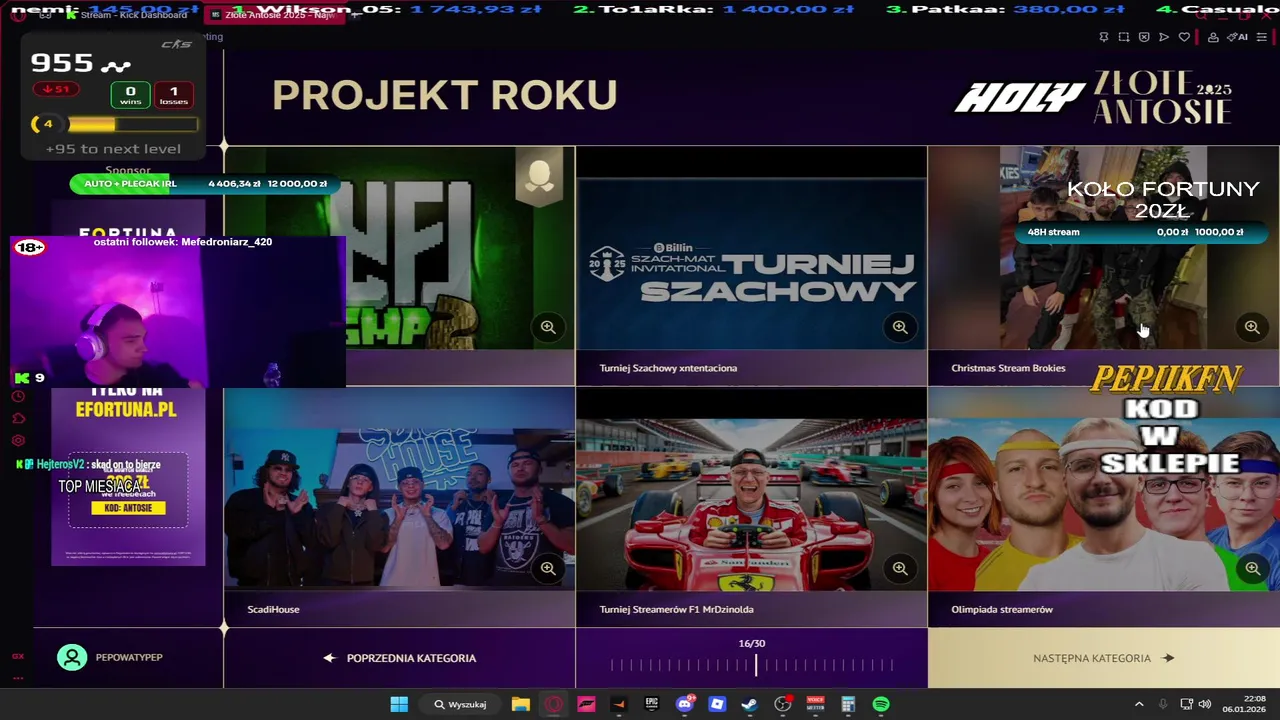Zoom into the Turniej Szachowy xntentaciona image

tap(900, 327)
